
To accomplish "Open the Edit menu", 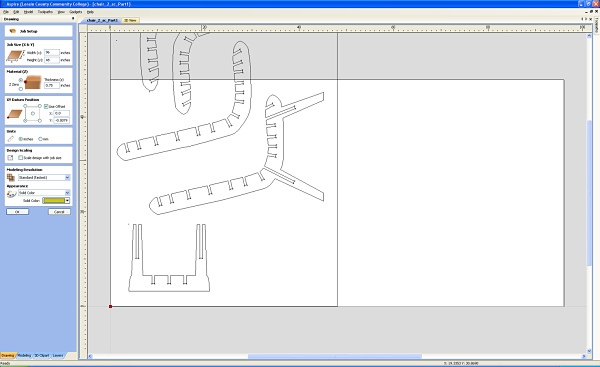I will 16,12.
